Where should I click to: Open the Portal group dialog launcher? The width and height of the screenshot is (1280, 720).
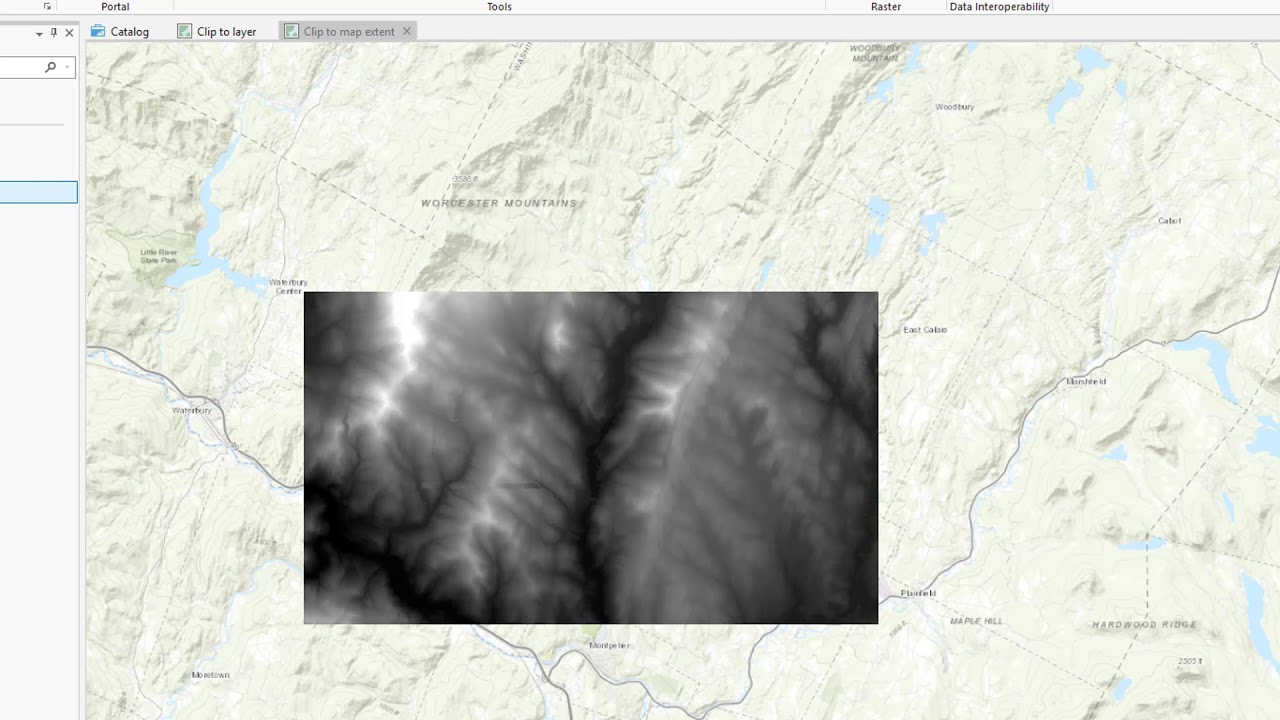click(x=47, y=6)
